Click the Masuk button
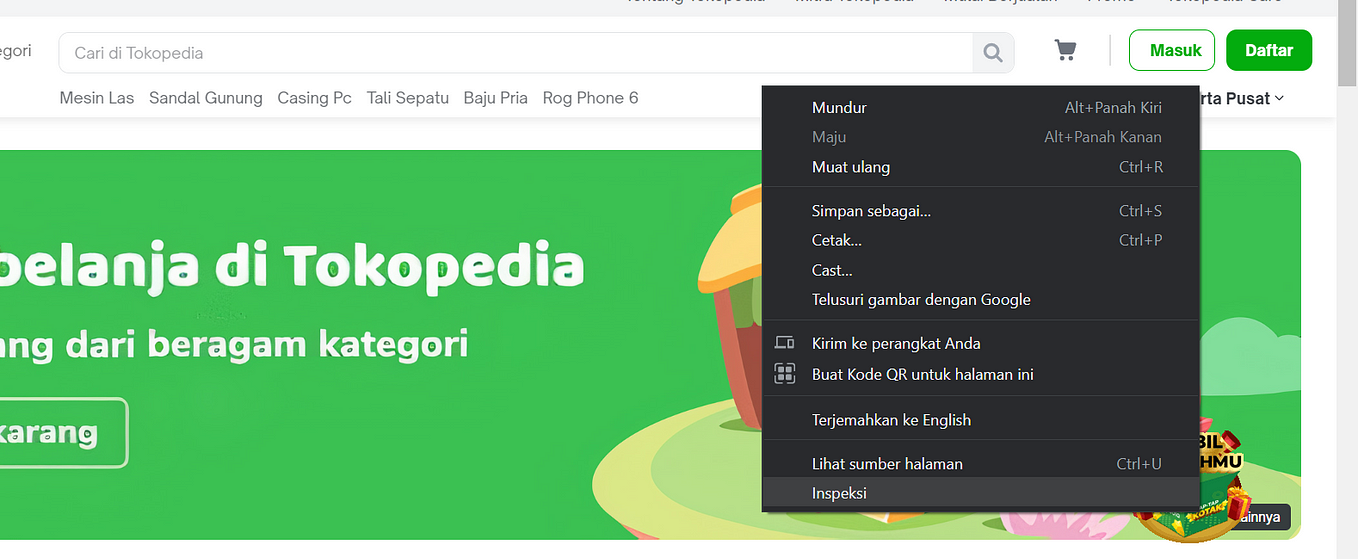This screenshot has height=559, width=1358. (1172, 50)
